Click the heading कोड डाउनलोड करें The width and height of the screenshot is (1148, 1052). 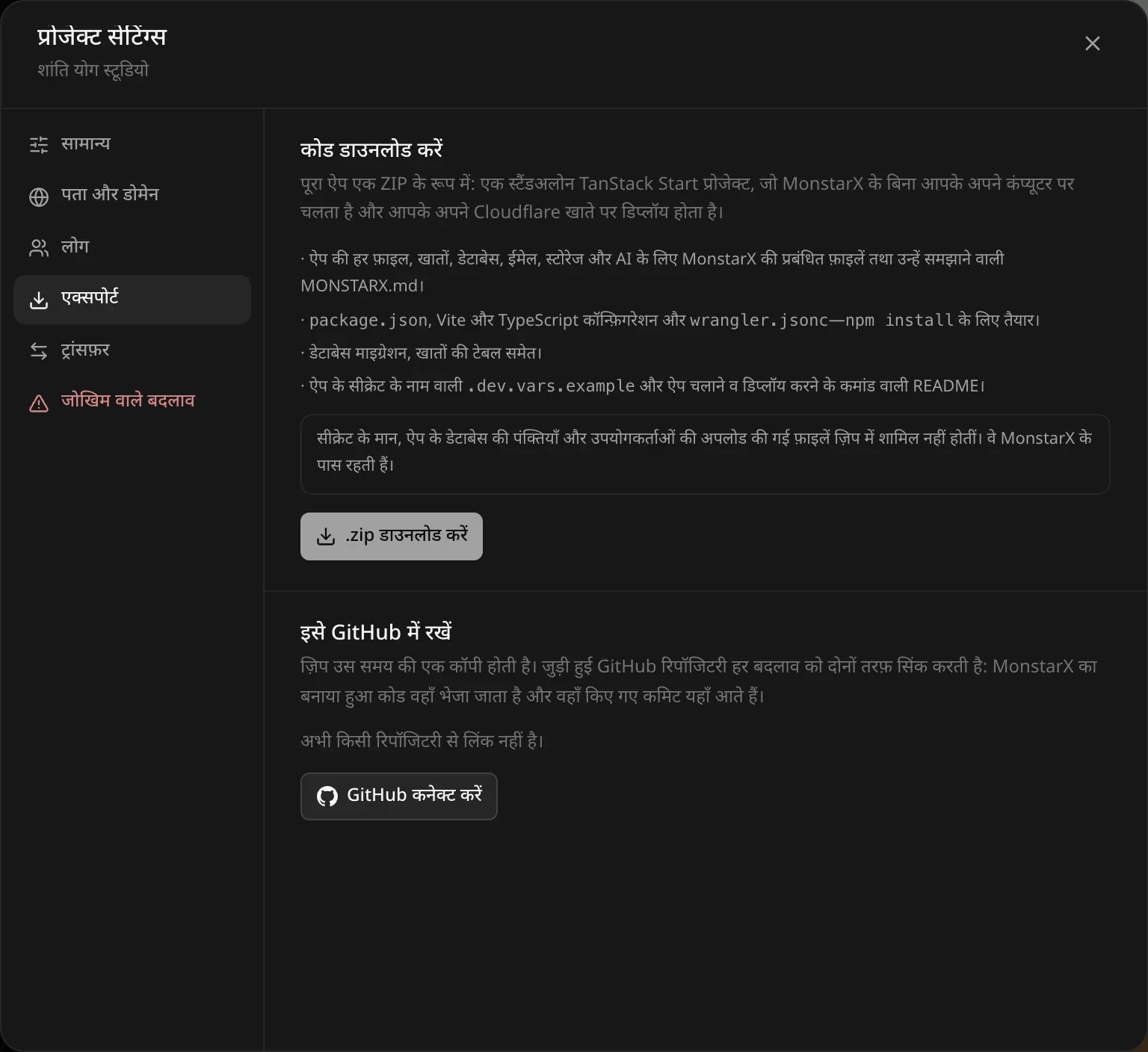pyautogui.click(x=371, y=149)
